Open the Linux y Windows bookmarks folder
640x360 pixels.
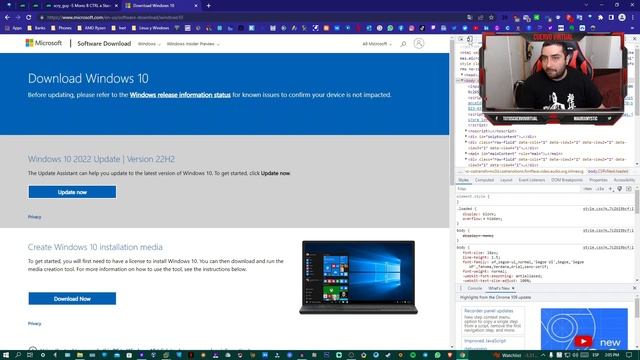(x=150, y=28)
